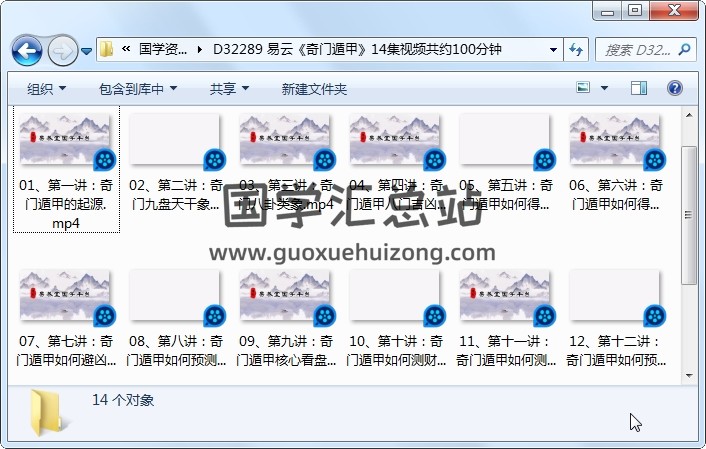Viewport: 706px width, 449px height.
Task: Click file name 08、第八讲：奇门遁甲如何预测...
Action: point(176,350)
